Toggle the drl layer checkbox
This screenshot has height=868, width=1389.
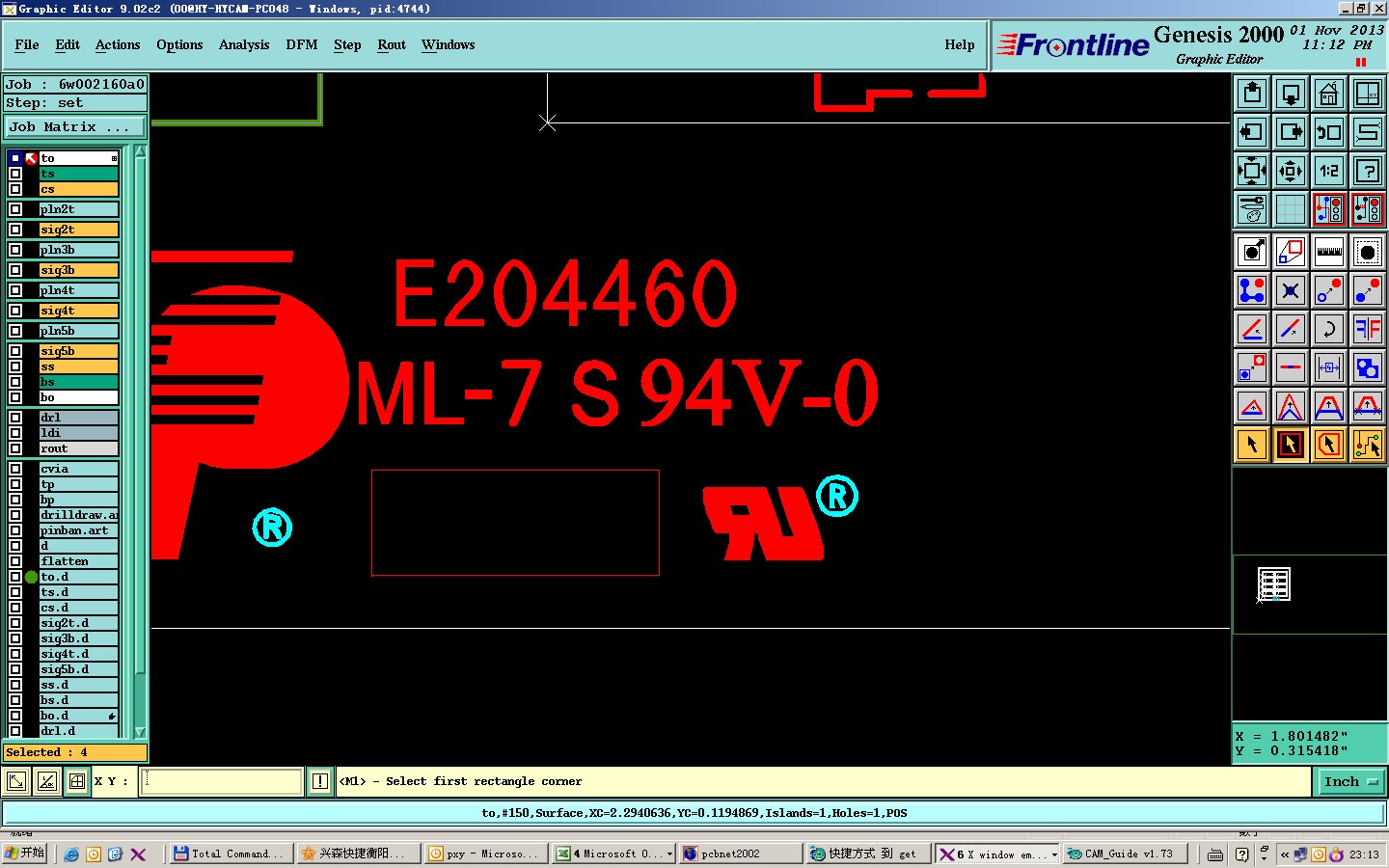15,418
